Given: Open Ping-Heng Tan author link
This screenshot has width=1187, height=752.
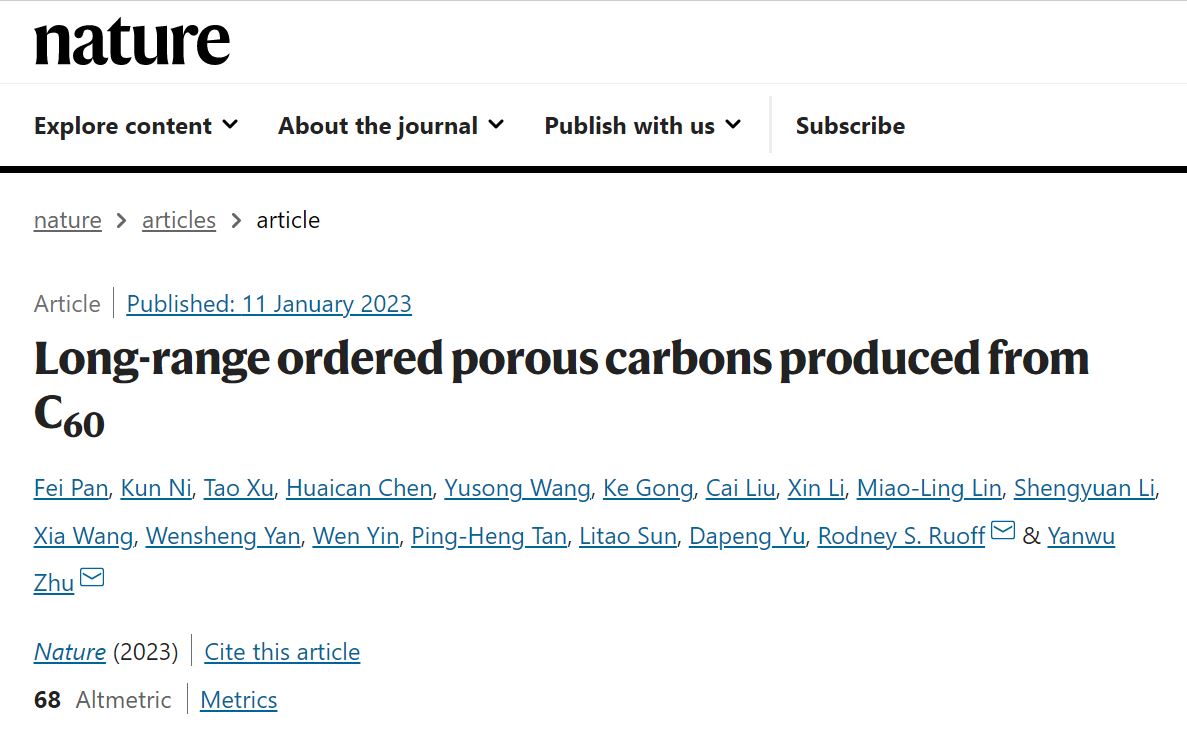Looking at the screenshot, I should (489, 536).
